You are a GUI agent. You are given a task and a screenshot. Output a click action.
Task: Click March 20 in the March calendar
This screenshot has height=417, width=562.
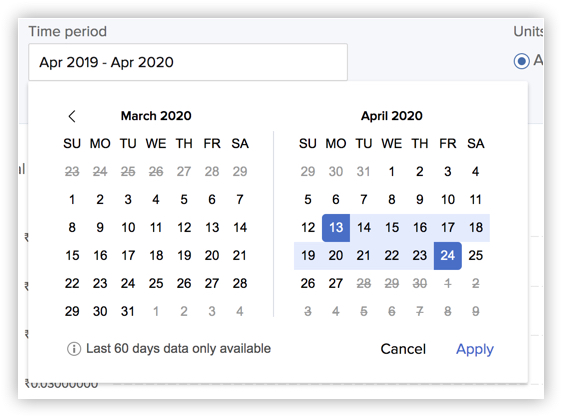tap(212, 256)
